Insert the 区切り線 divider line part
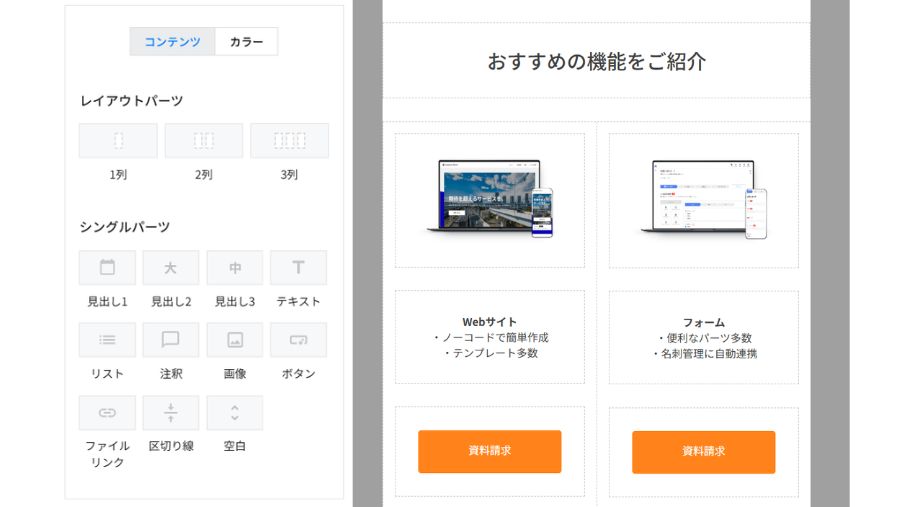This screenshot has height=507, width=900. click(171, 413)
